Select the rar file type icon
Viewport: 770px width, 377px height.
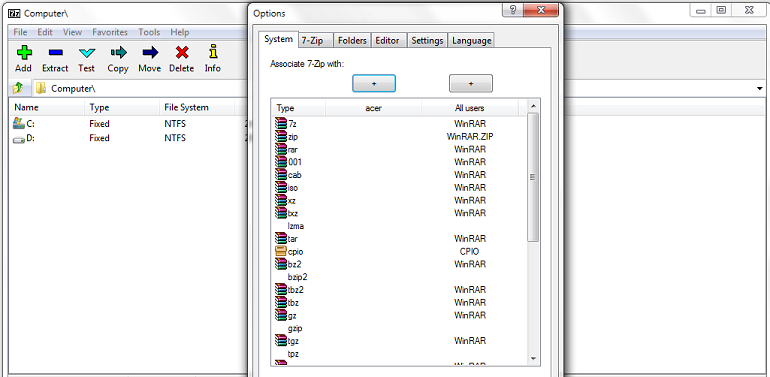tap(281, 149)
